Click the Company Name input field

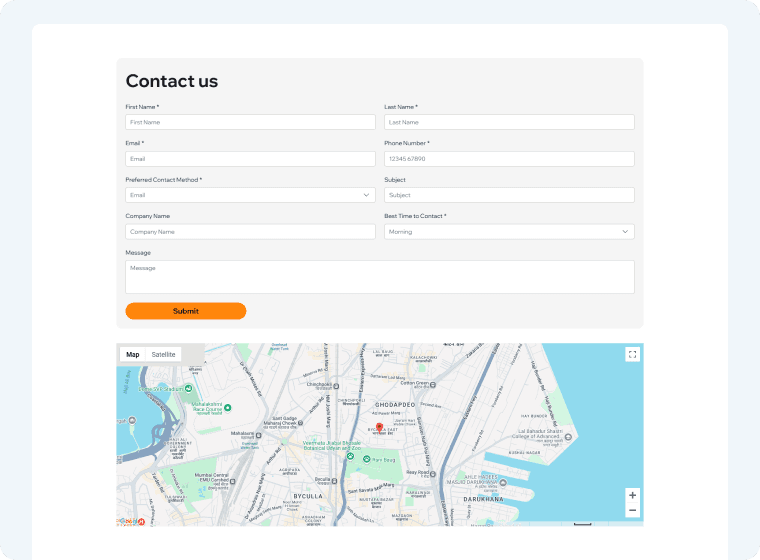(250, 232)
